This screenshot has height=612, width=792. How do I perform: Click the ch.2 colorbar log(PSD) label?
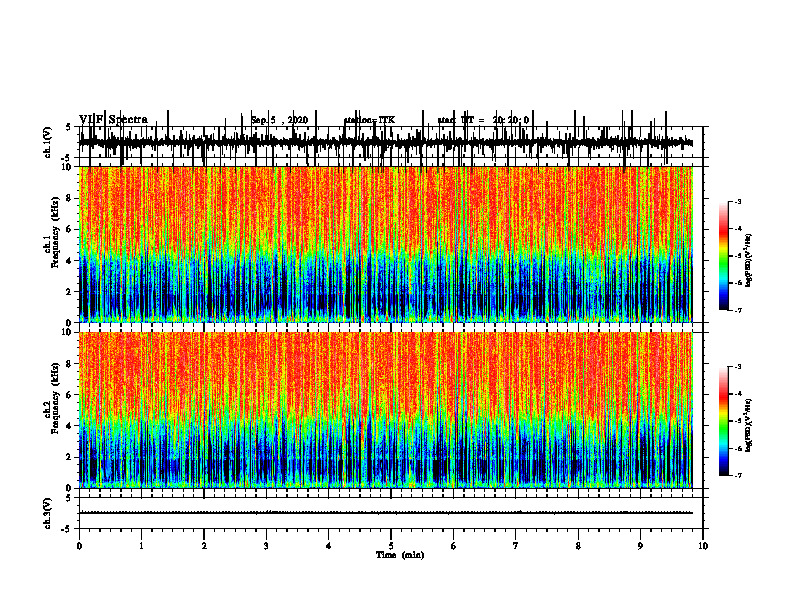[x=749, y=425]
